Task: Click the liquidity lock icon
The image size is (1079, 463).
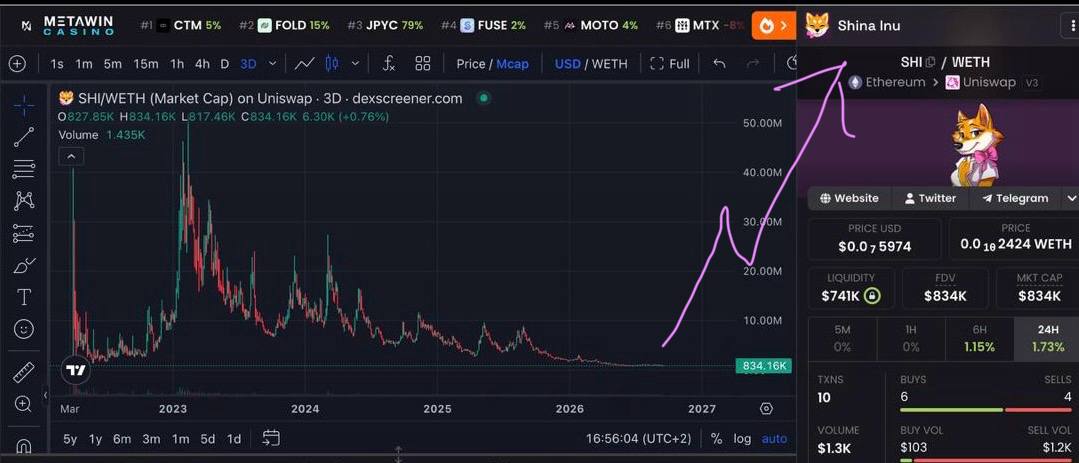Action: [872, 297]
